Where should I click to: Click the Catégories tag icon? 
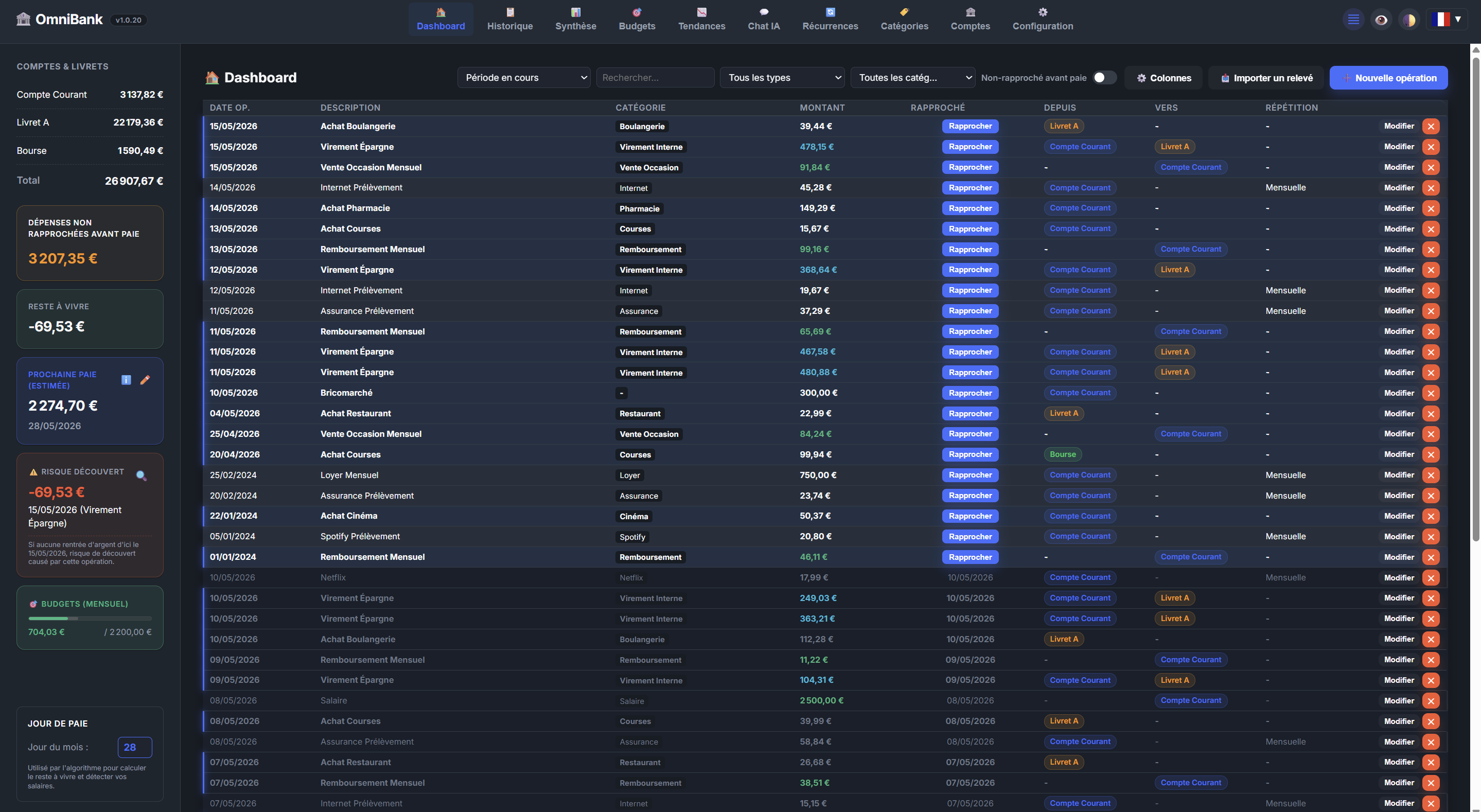[904, 12]
